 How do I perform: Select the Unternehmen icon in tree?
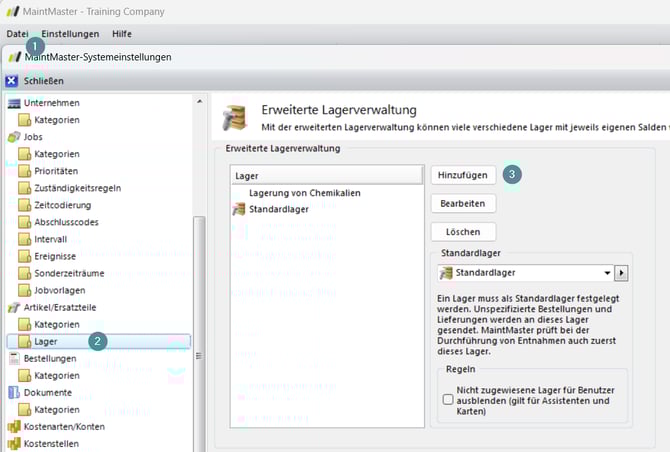click(x=14, y=103)
